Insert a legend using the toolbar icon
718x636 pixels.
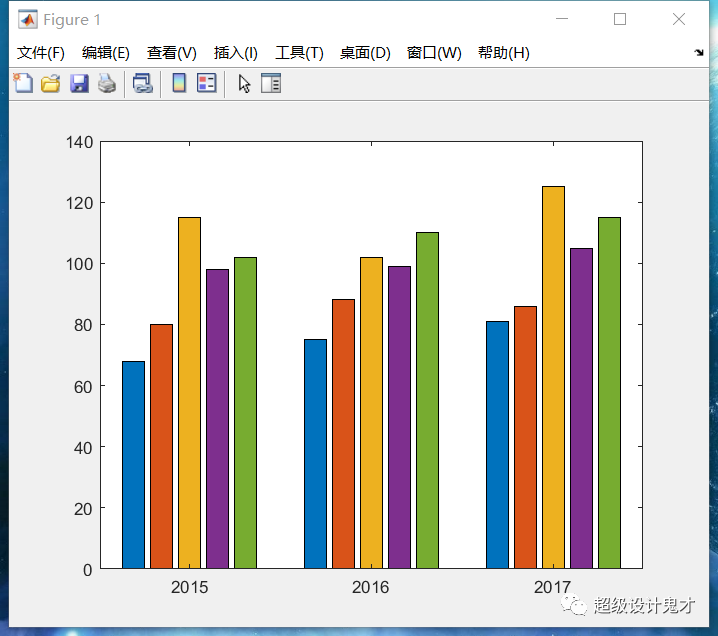(207, 83)
